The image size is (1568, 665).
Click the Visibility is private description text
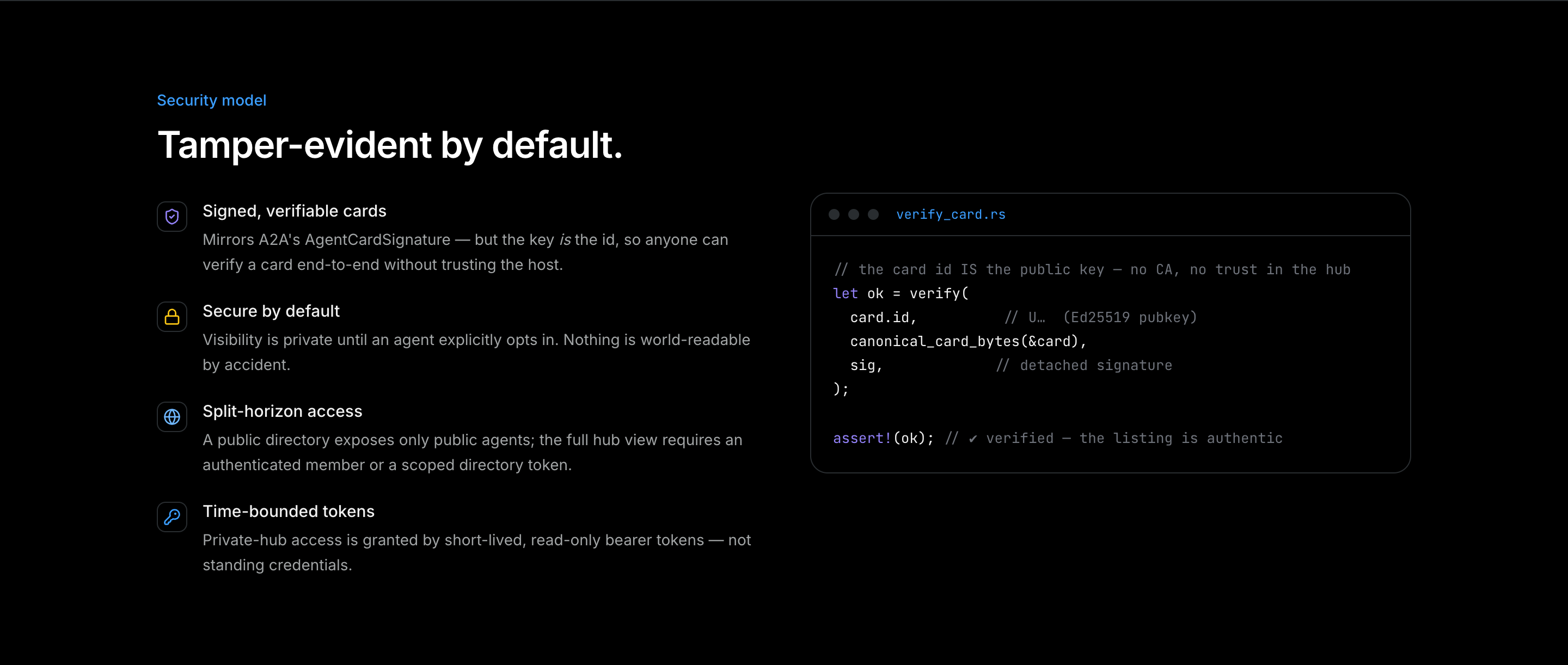[476, 352]
